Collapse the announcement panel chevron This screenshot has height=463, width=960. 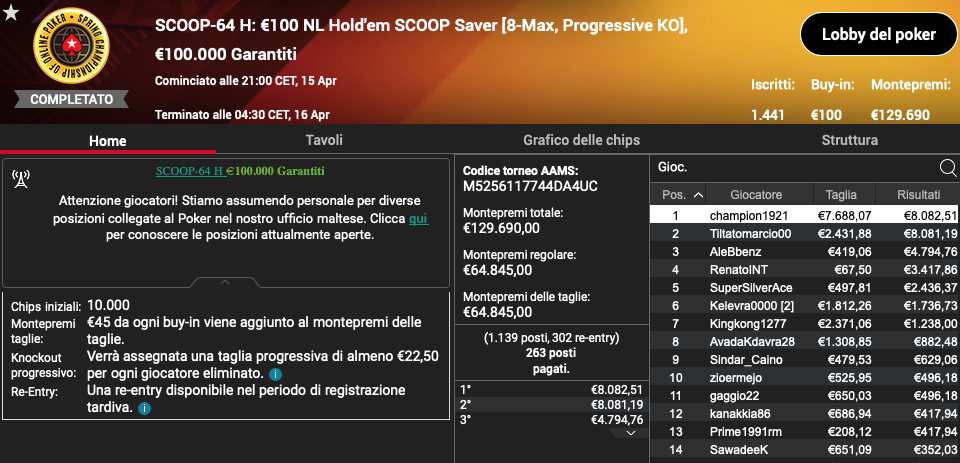pos(225,282)
